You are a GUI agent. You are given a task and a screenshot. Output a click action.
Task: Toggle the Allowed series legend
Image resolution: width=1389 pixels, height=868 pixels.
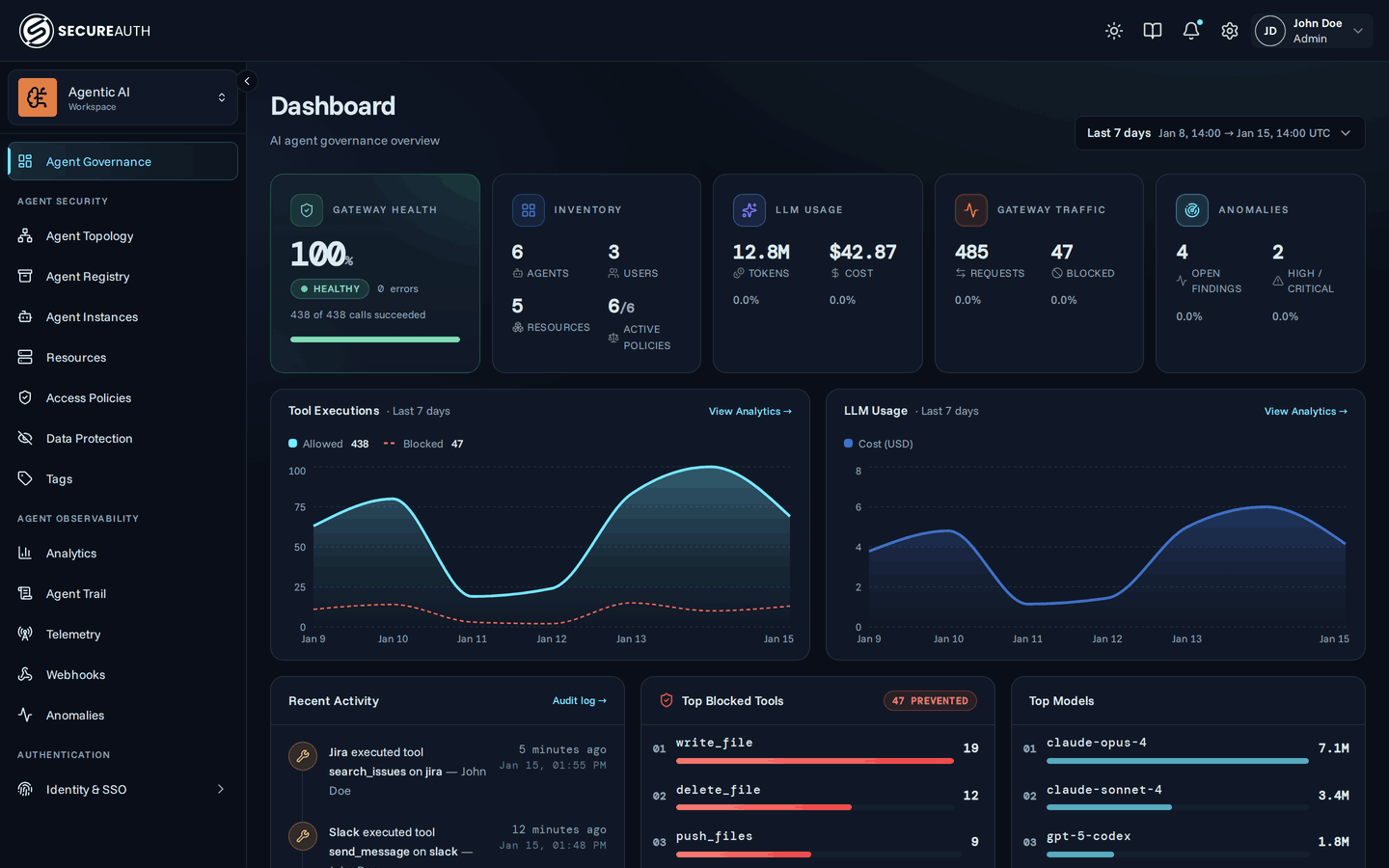pyautogui.click(x=328, y=444)
